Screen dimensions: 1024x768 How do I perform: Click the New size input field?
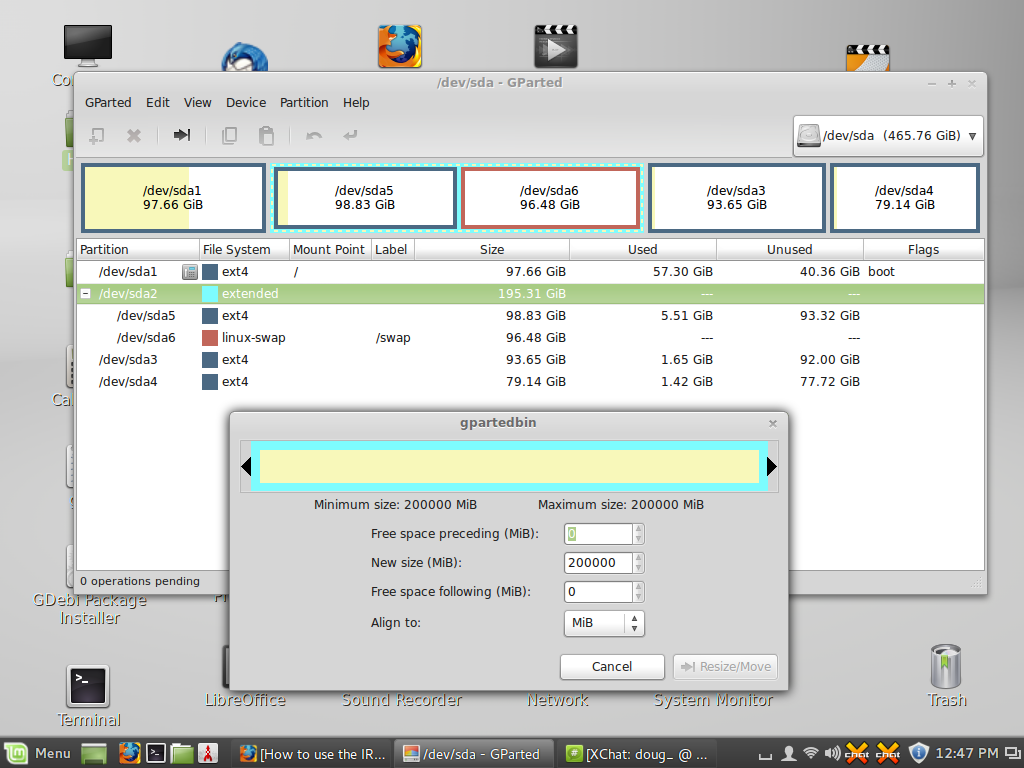pyautogui.click(x=598, y=563)
